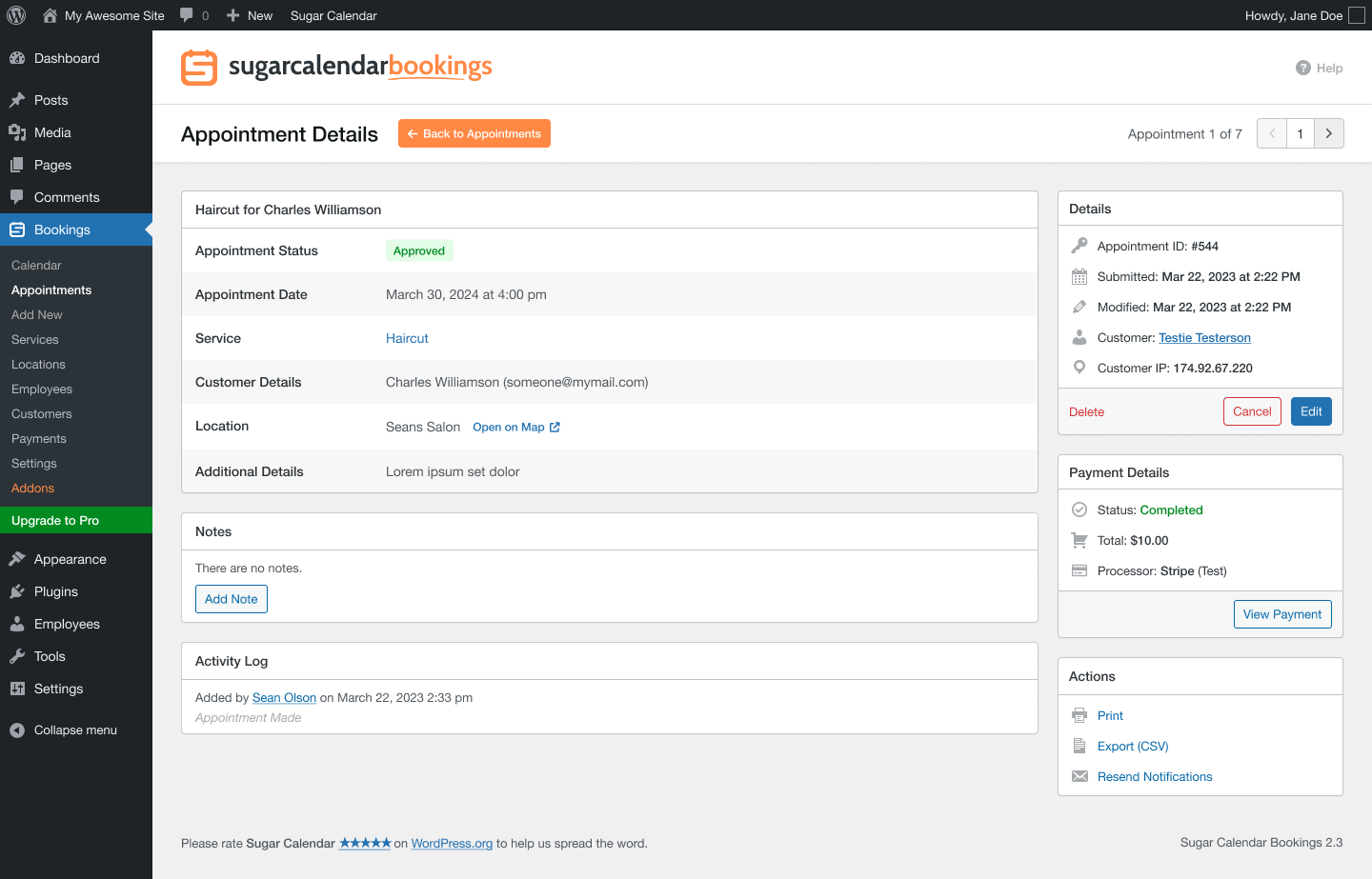Click Back to Appointments
Image resolution: width=1372 pixels, height=879 pixels.
tap(474, 133)
